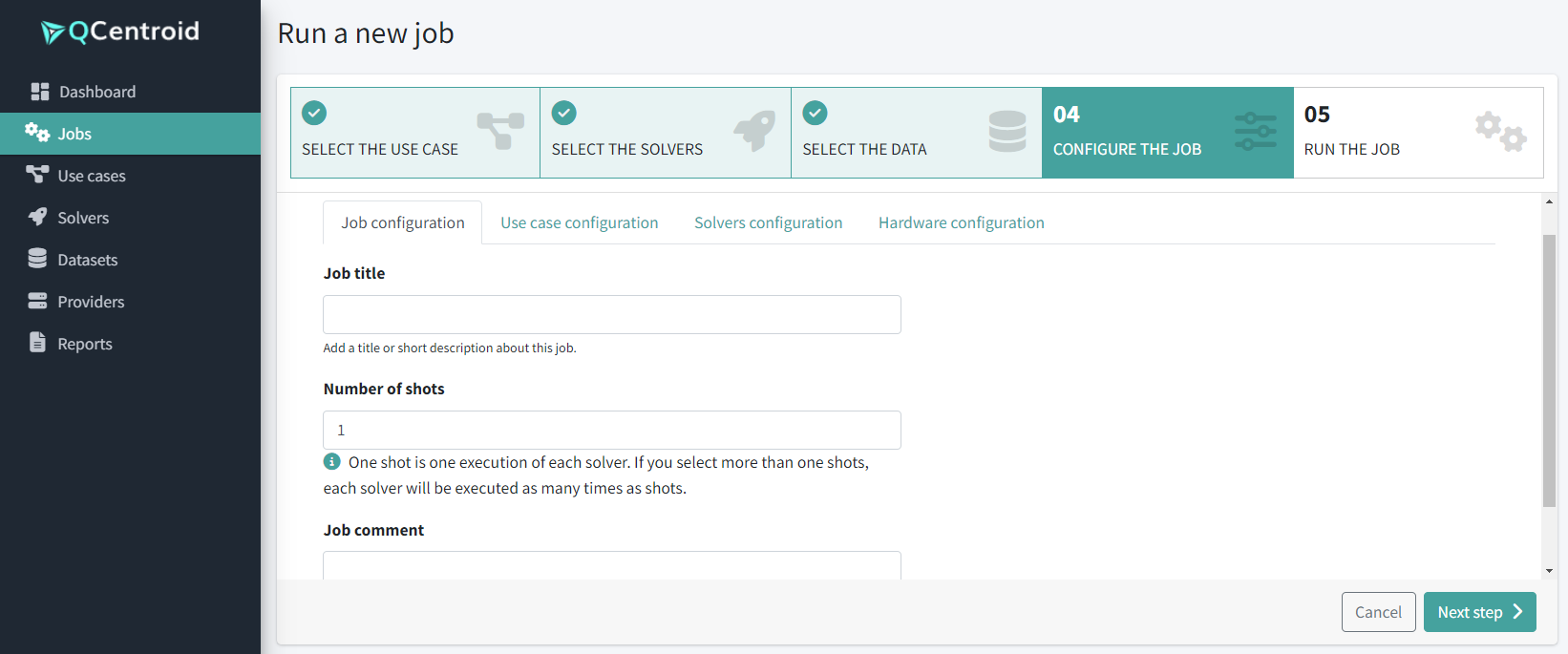1568x654 pixels.
Task: Jump to Run the Job step
Action: pos(1417,133)
